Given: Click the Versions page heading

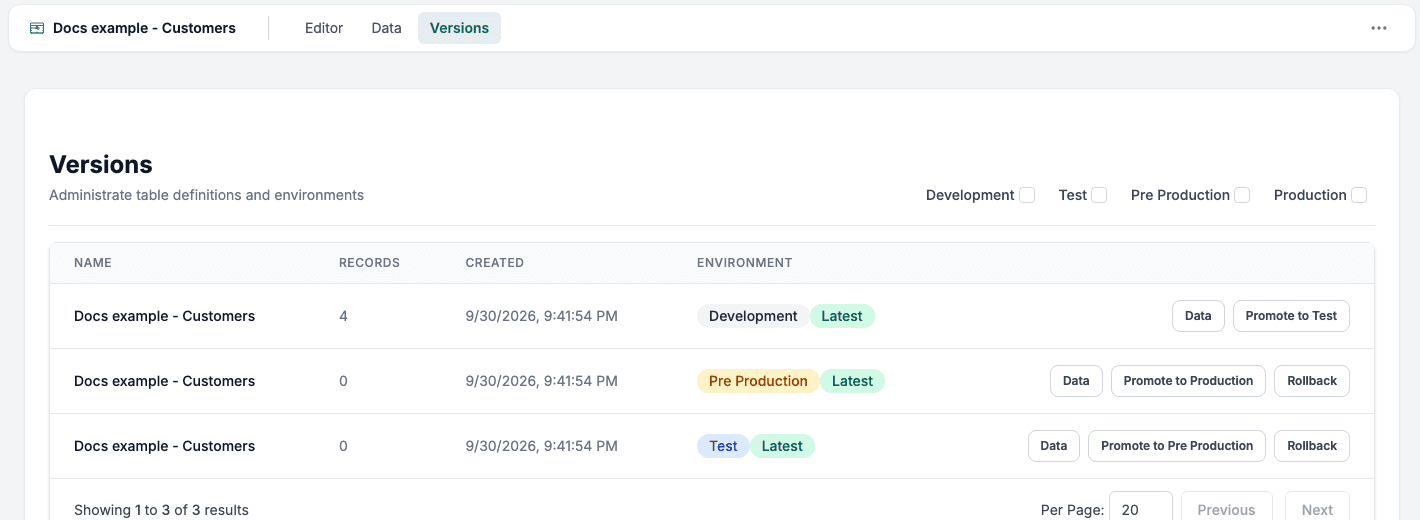Looking at the screenshot, I should pyautogui.click(x=101, y=164).
